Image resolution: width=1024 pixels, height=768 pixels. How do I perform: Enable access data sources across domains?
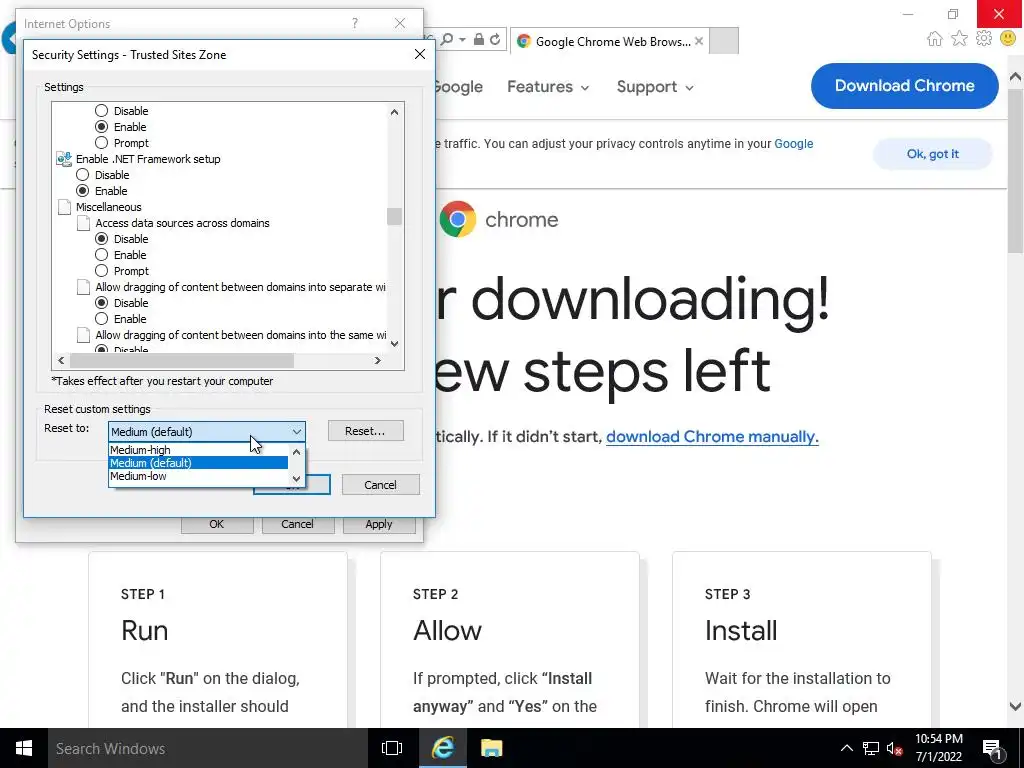101,255
